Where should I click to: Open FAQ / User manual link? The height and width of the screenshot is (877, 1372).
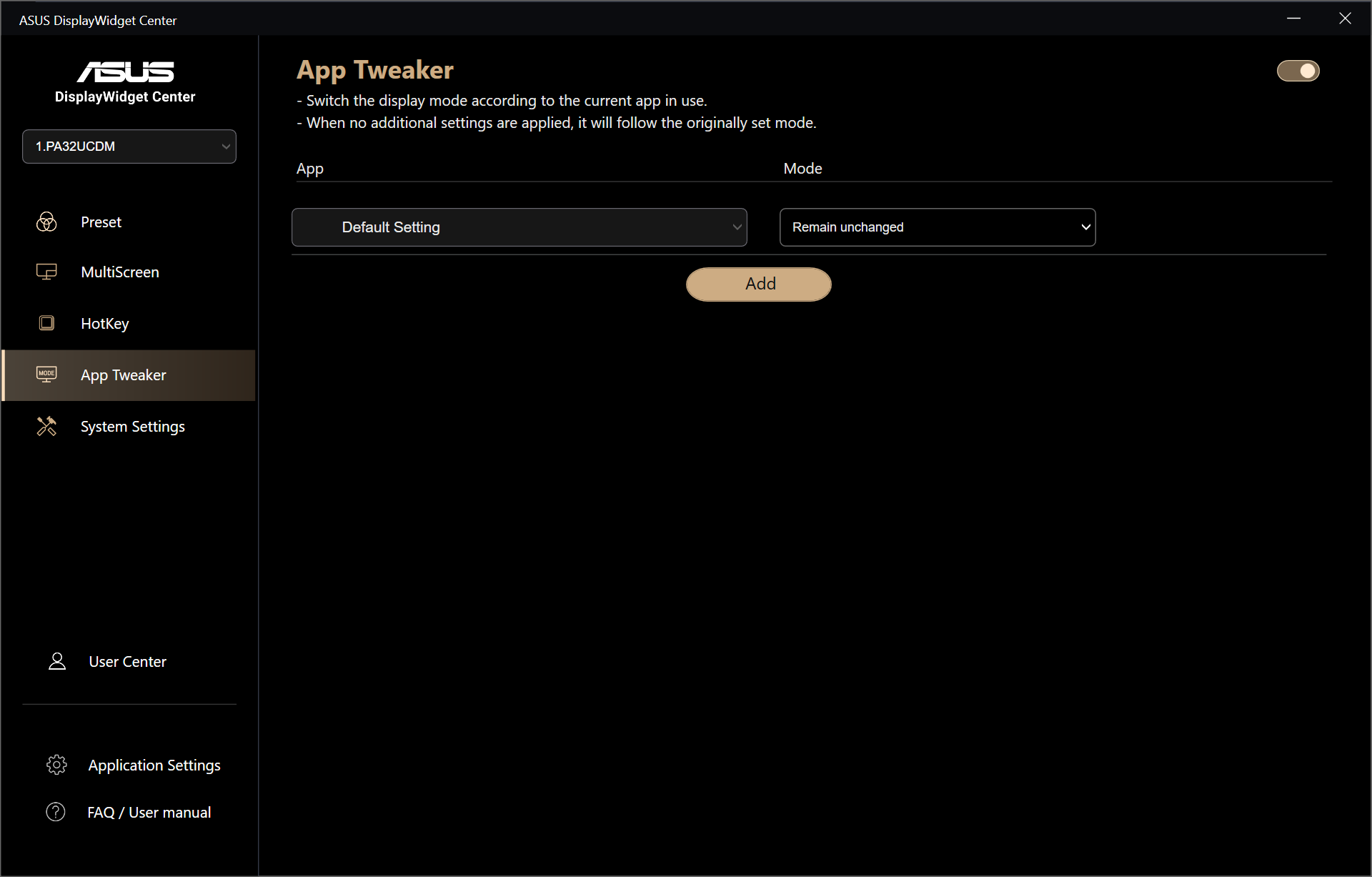point(149,813)
